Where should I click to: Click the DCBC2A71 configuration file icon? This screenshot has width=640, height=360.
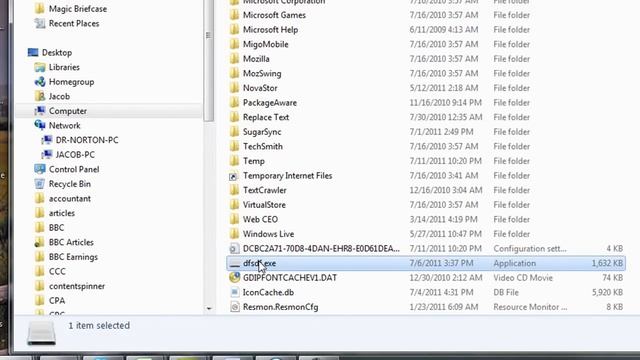(x=234, y=249)
